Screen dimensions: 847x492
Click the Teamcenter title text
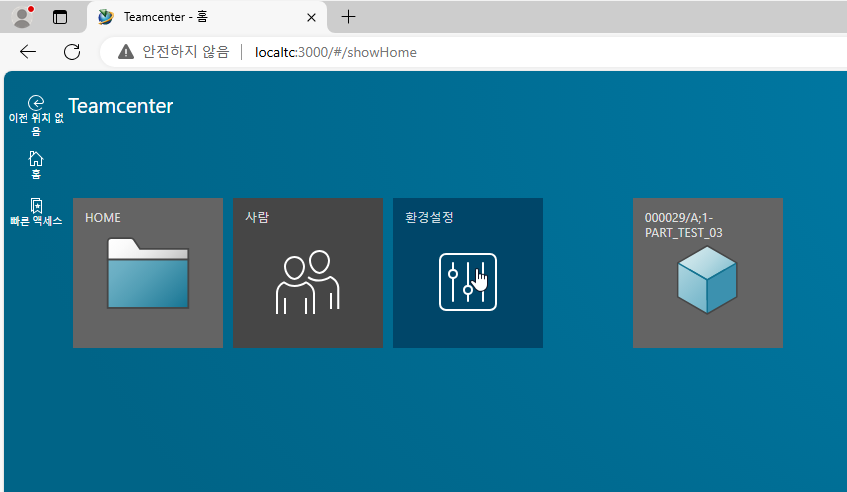pyautogui.click(x=120, y=106)
